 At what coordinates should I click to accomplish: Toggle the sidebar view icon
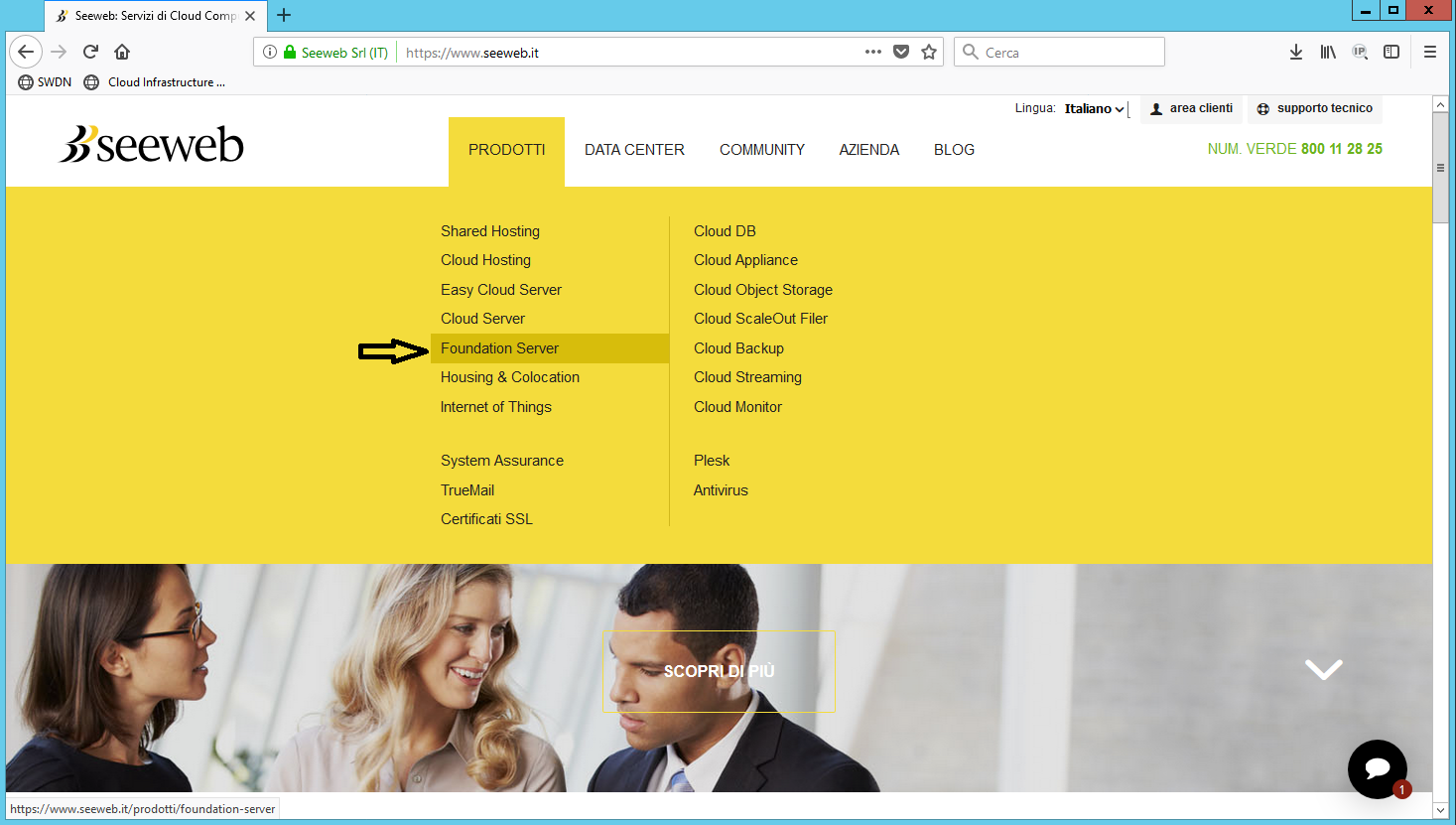tap(1391, 52)
